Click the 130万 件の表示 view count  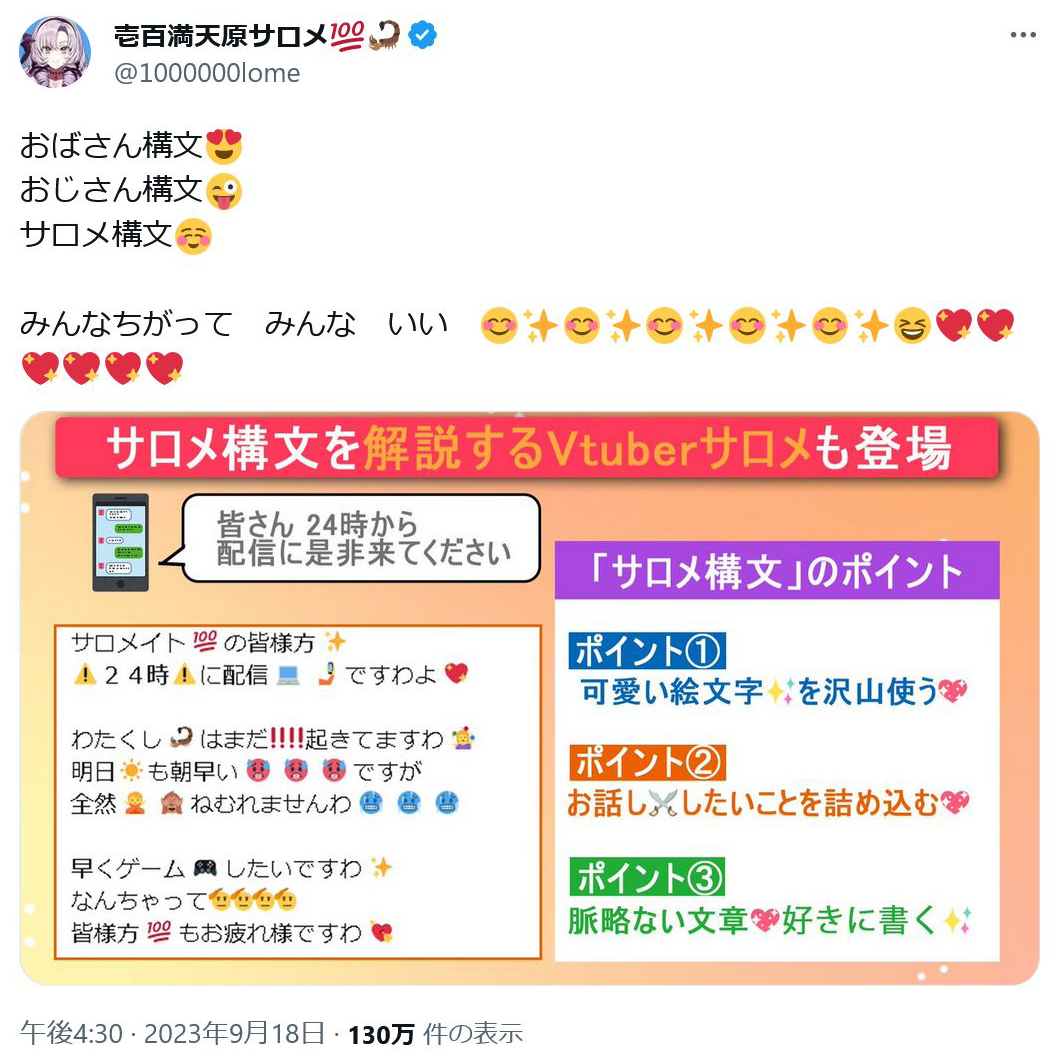click(x=435, y=1033)
